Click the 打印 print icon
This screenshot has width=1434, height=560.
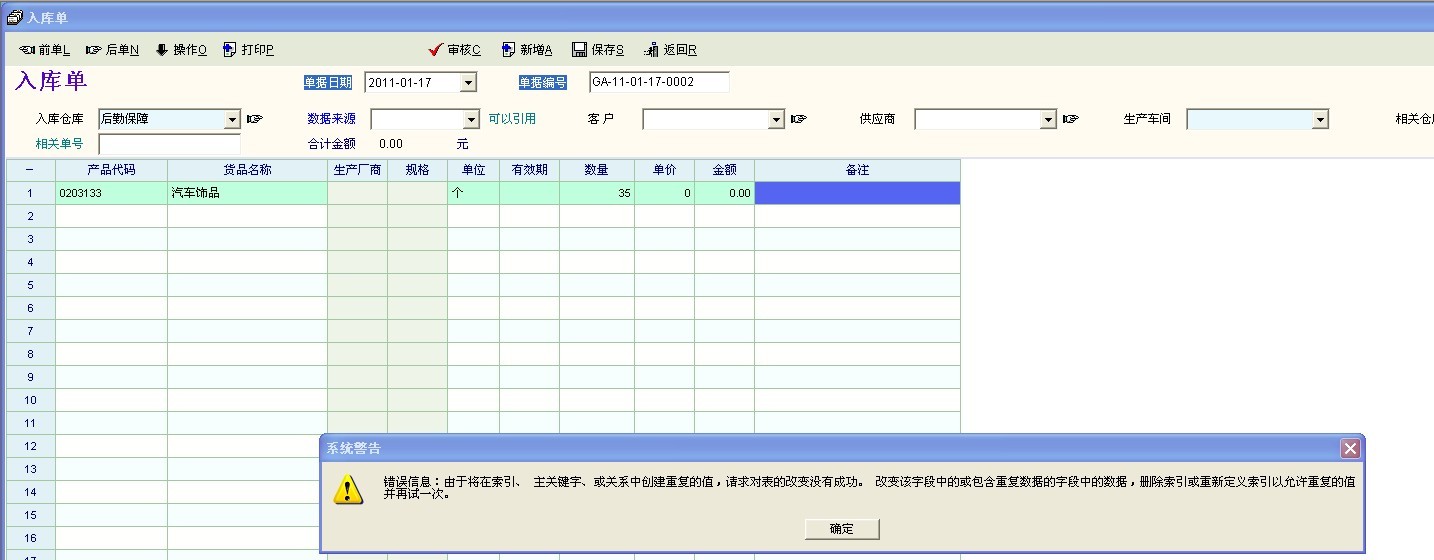point(230,50)
